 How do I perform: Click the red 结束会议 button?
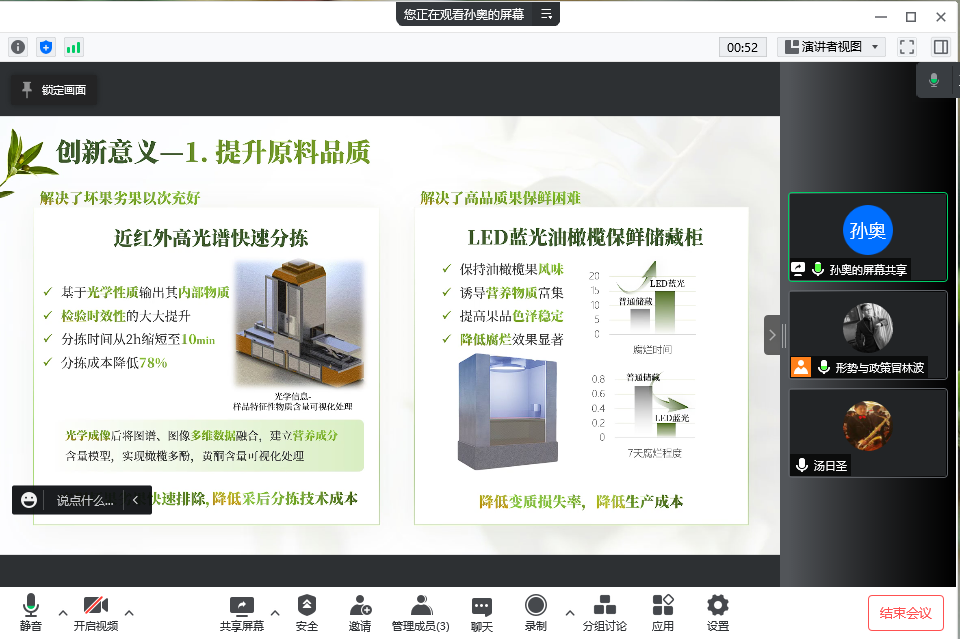[905, 612]
